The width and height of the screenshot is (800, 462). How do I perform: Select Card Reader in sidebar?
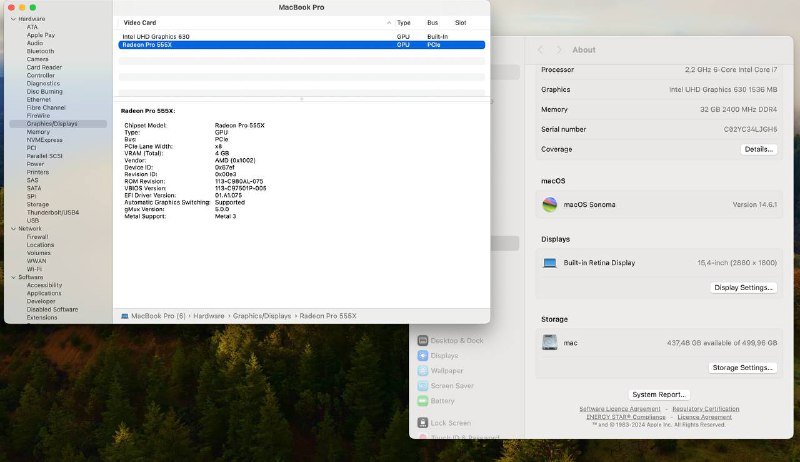[x=44, y=67]
